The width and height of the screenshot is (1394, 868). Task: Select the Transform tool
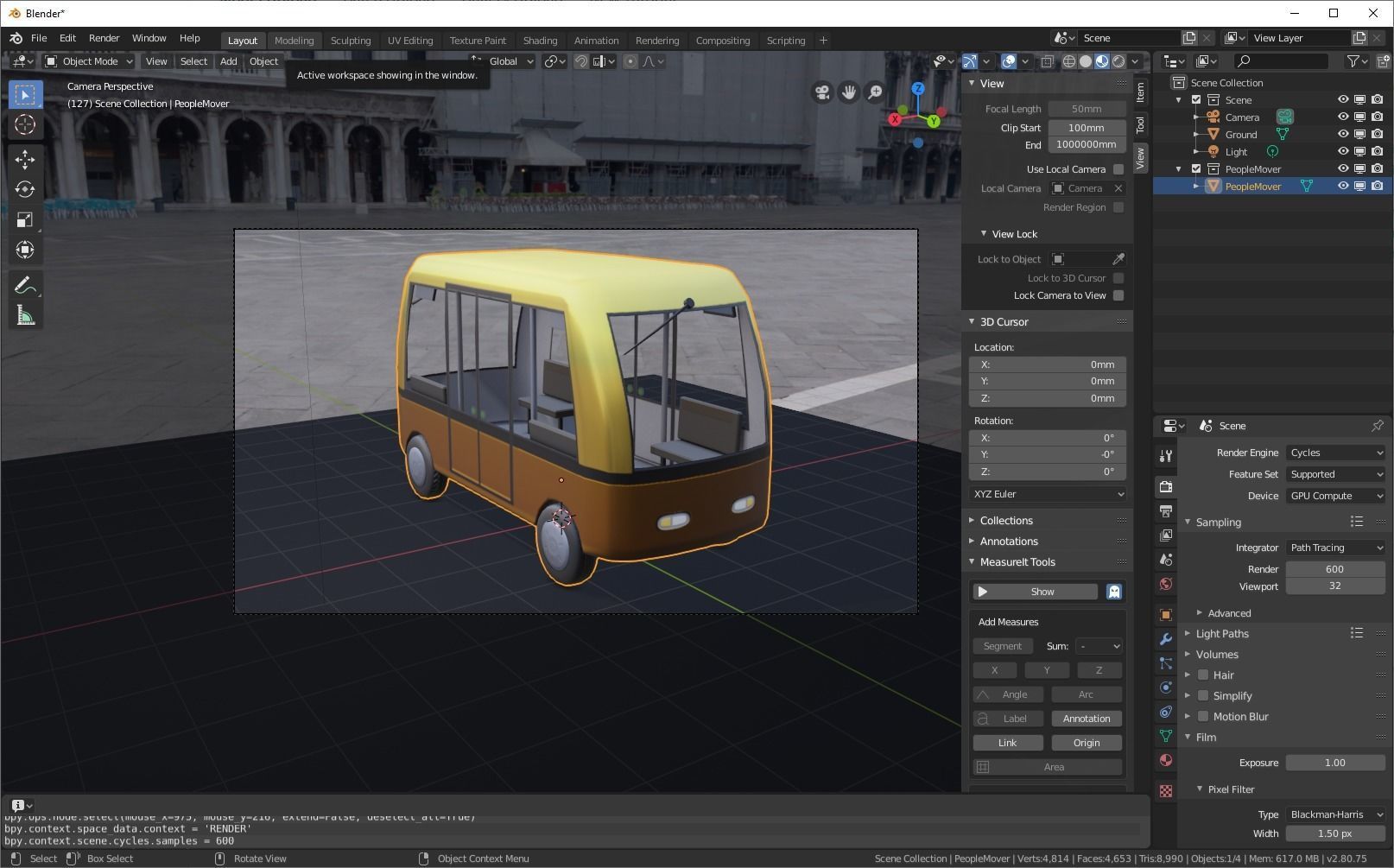click(25, 250)
